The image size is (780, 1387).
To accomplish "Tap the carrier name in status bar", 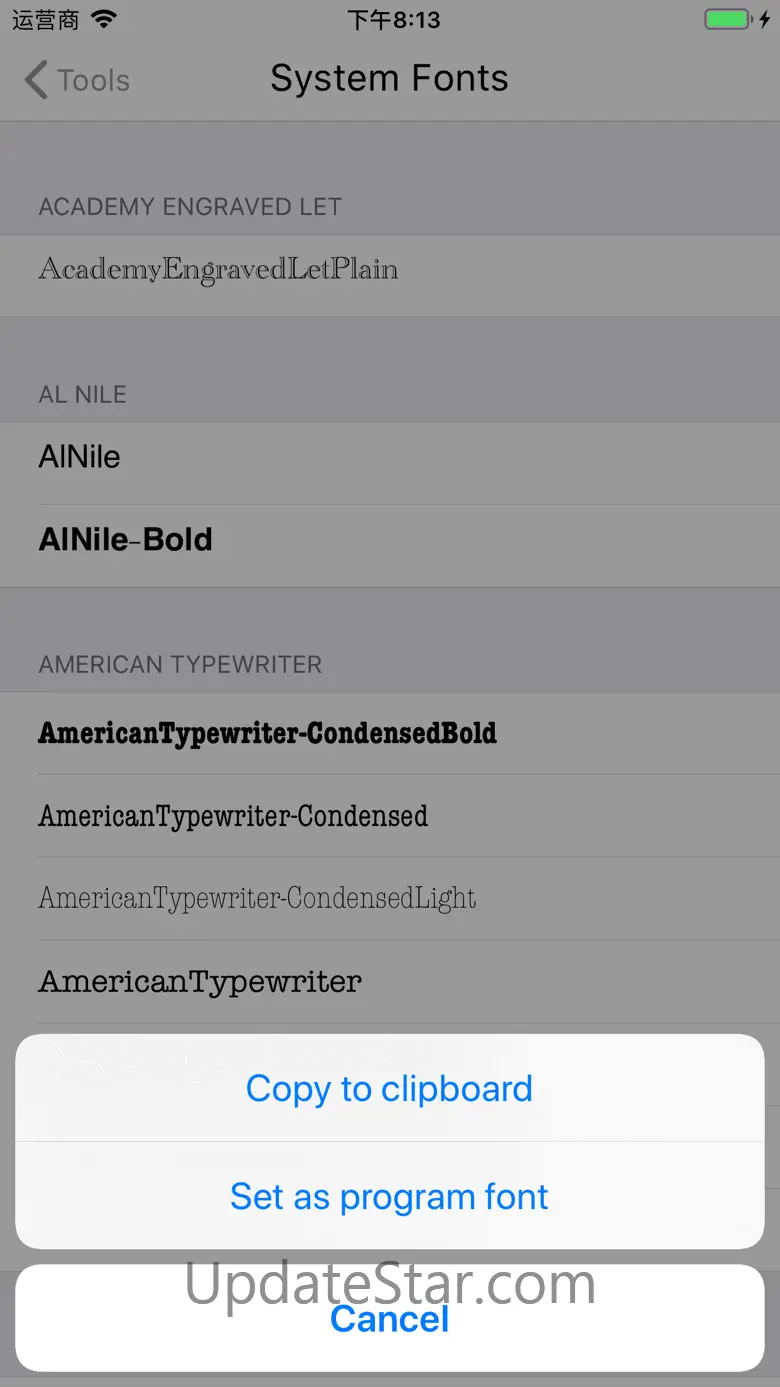I will [45, 20].
